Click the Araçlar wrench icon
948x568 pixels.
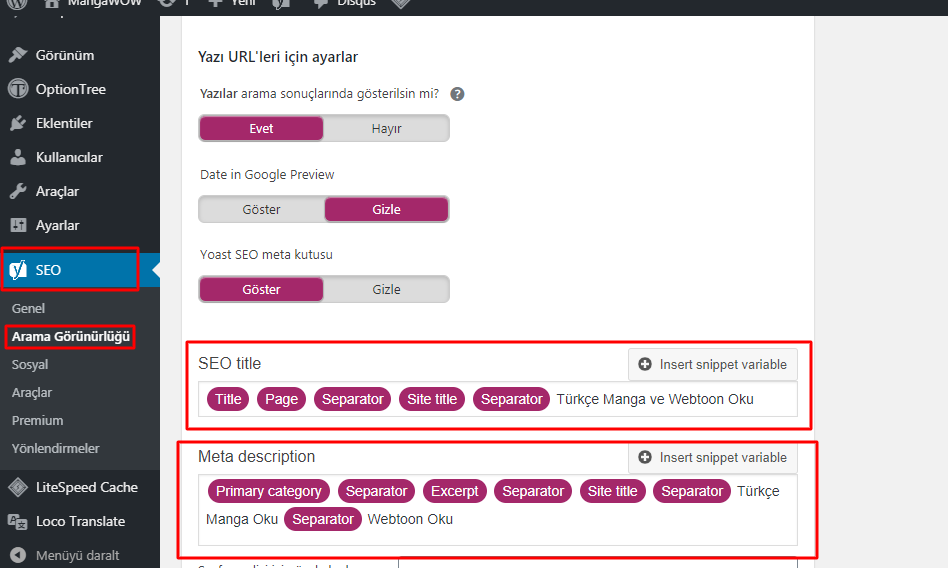pyautogui.click(x=18, y=191)
